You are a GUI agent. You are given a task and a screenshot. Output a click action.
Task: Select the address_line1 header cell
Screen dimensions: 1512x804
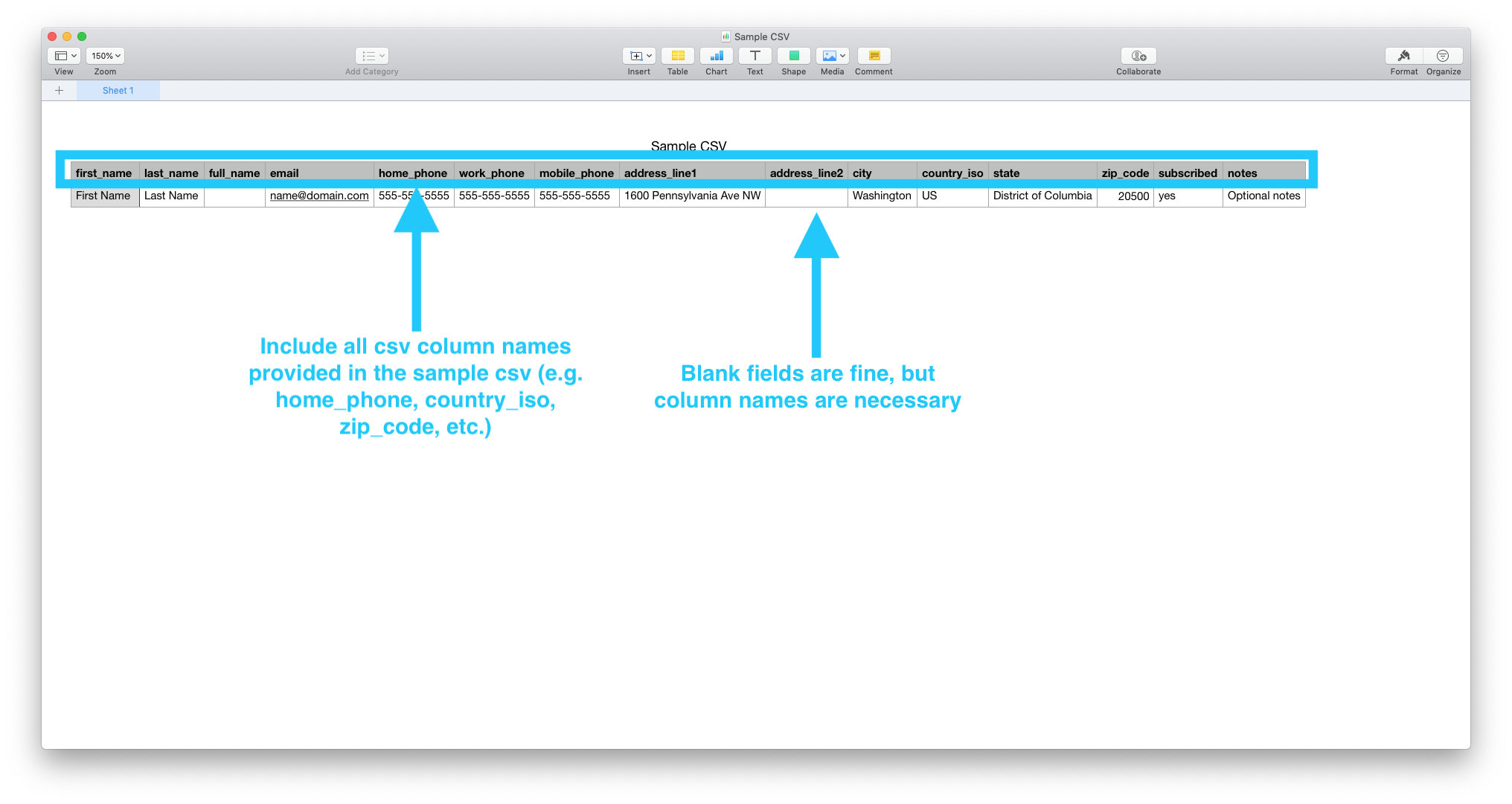coord(692,173)
